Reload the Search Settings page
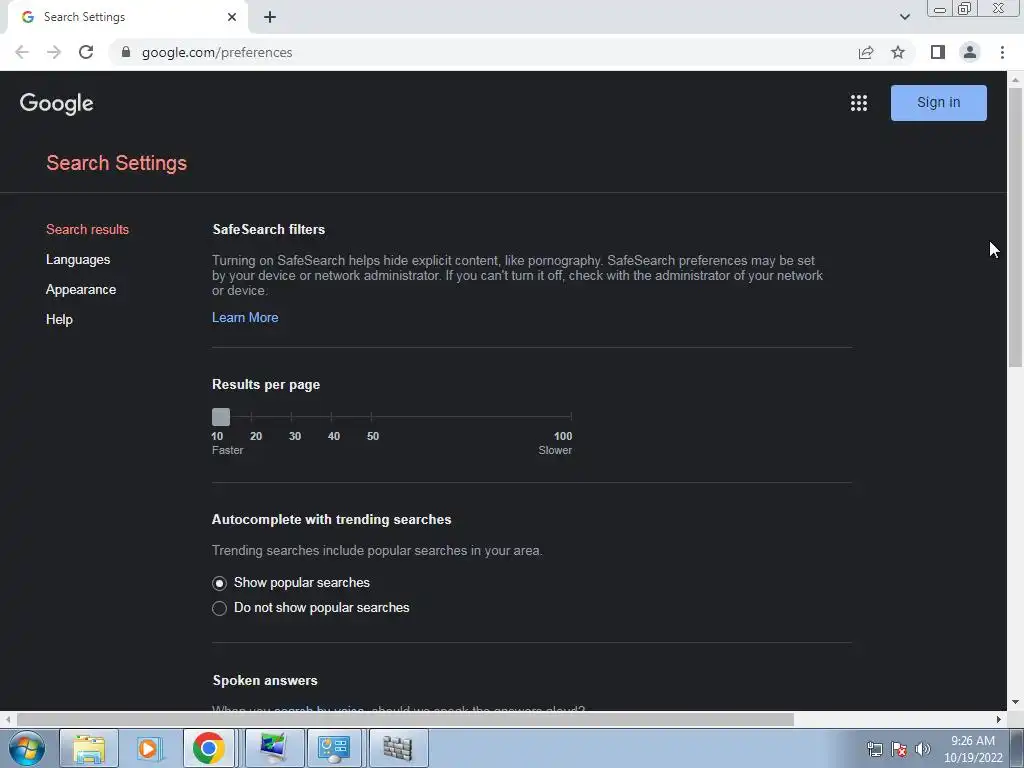The height and width of the screenshot is (768, 1024). [86, 52]
